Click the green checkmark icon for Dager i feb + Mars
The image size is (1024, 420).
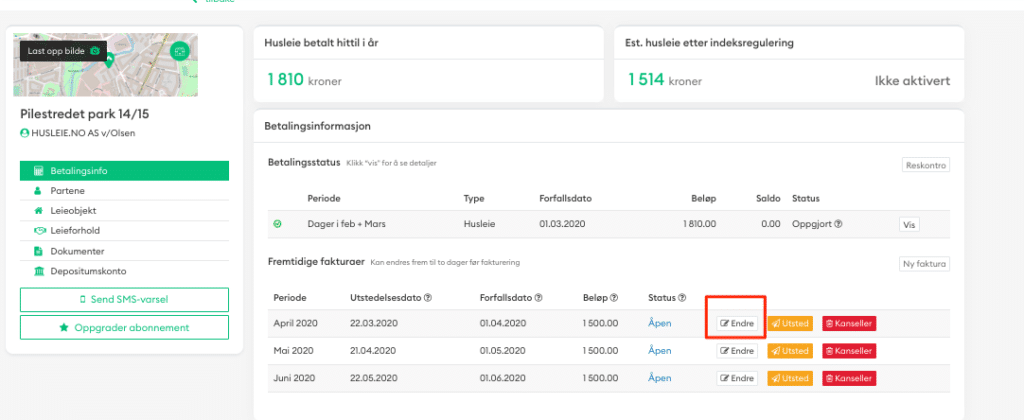tap(277, 224)
